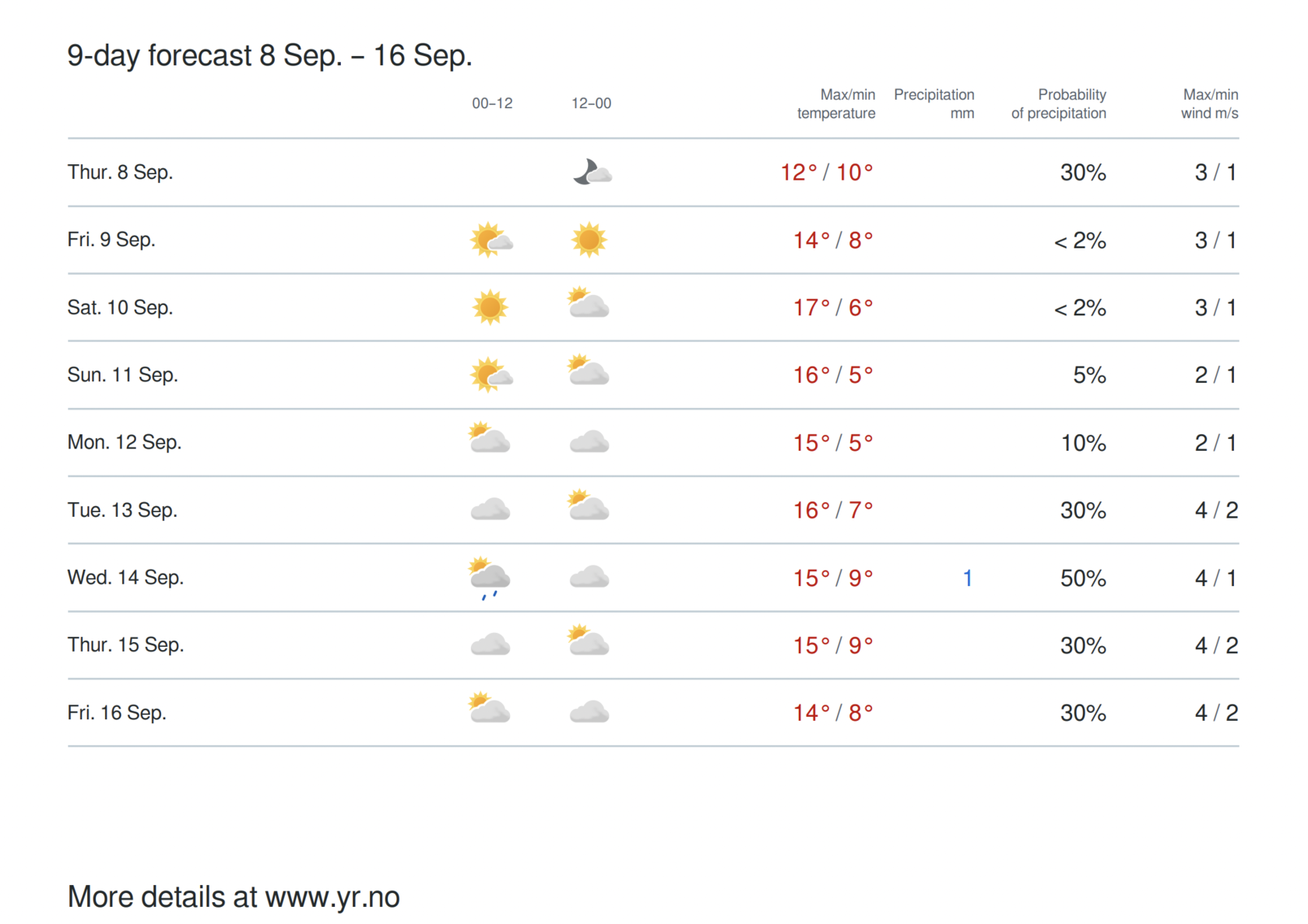The image size is (1308, 924).
Task: Click the moon and cloud icon for Thur. 8 Sep.
Action: pos(592,172)
